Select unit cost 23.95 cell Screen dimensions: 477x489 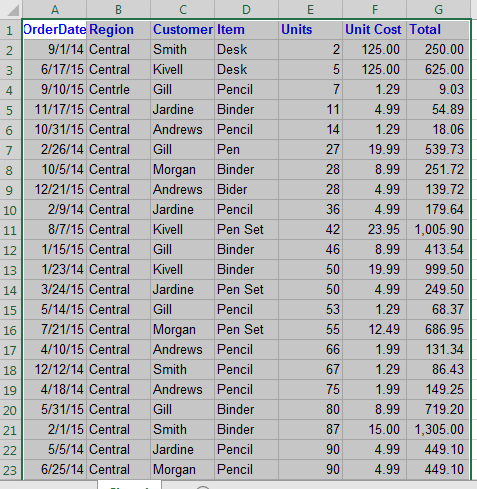[x=374, y=230]
